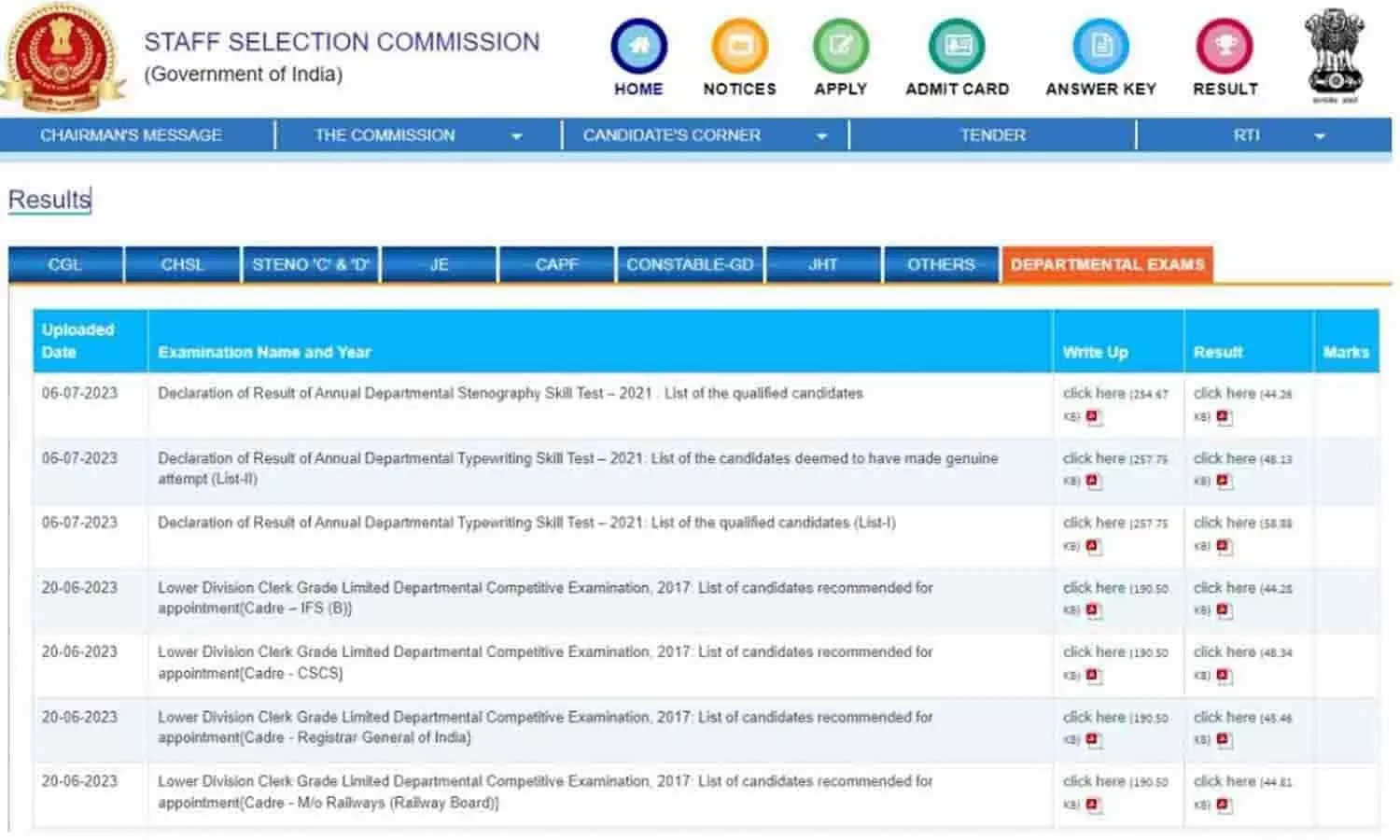Click the Apply icon

tap(840, 47)
